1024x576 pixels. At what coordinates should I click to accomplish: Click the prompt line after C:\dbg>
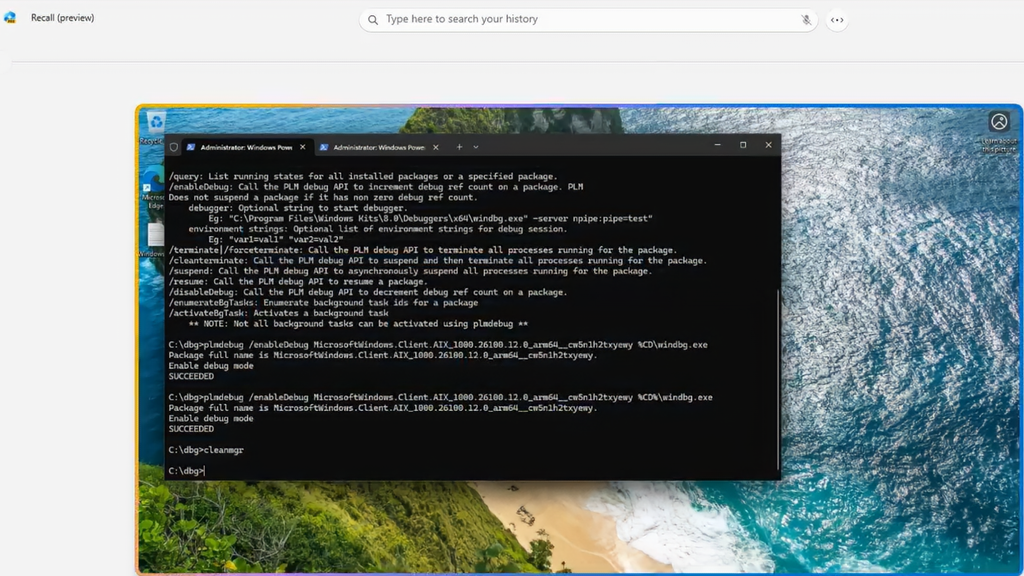point(205,470)
